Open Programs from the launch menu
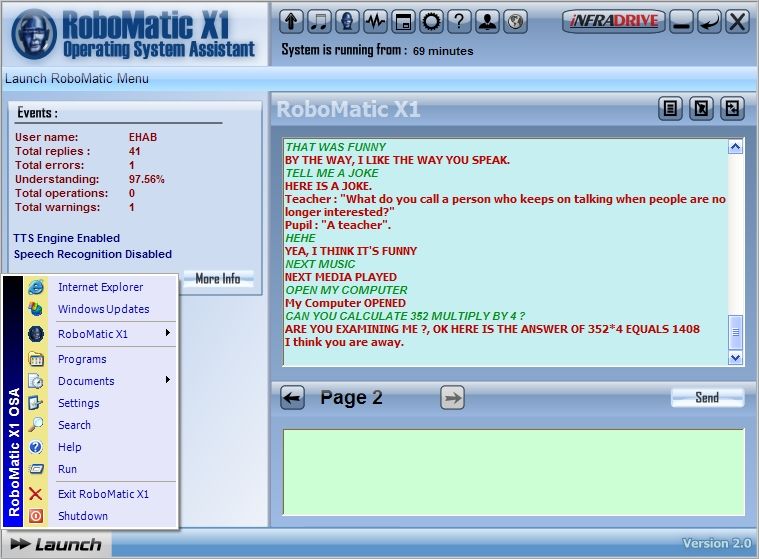 82,359
